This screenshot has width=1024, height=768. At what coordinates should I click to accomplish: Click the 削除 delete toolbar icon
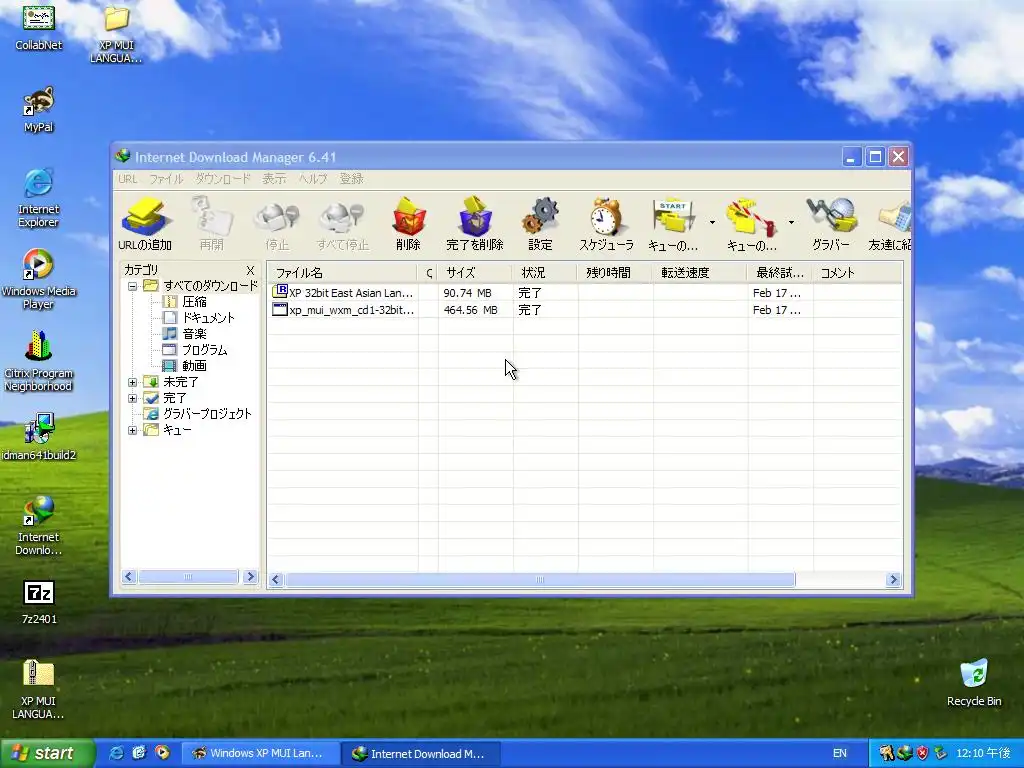(x=408, y=223)
